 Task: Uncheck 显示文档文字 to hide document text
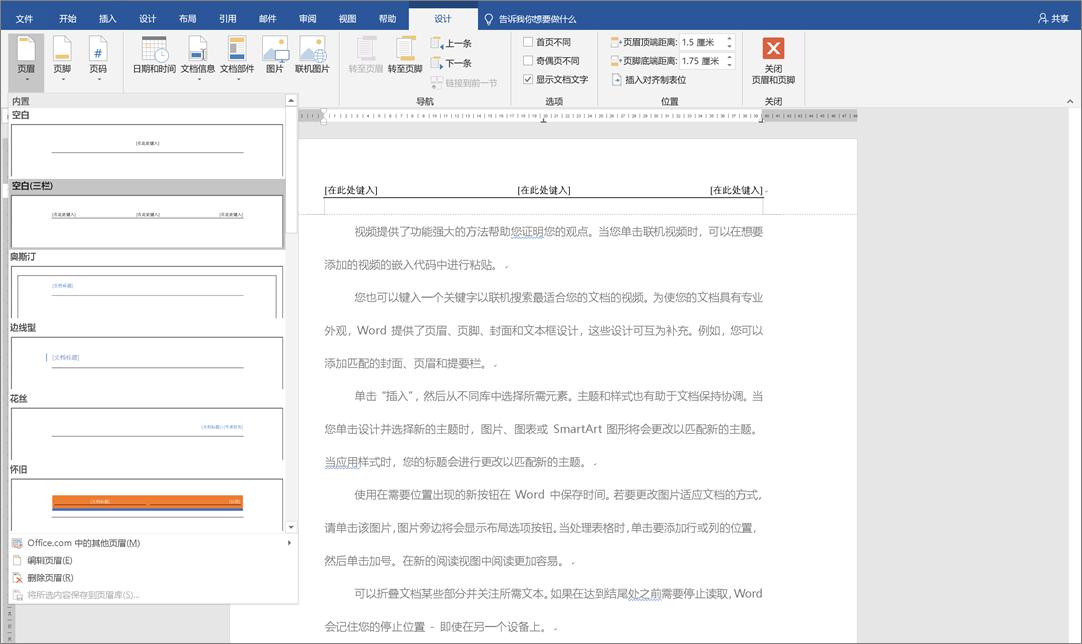coord(527,79)
